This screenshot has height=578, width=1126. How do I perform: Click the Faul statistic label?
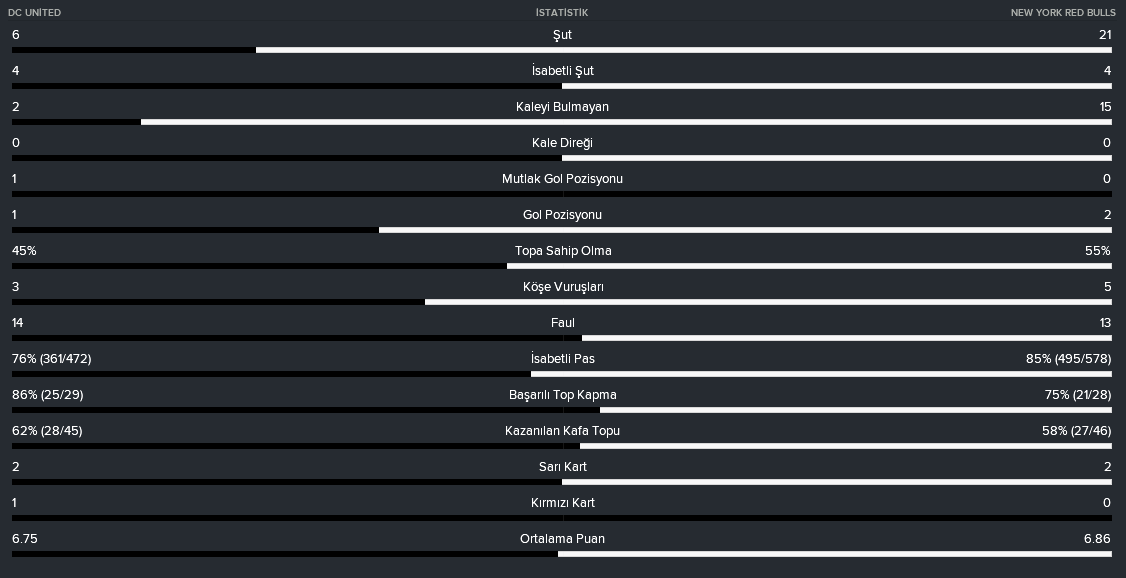(x=562, y=323)
